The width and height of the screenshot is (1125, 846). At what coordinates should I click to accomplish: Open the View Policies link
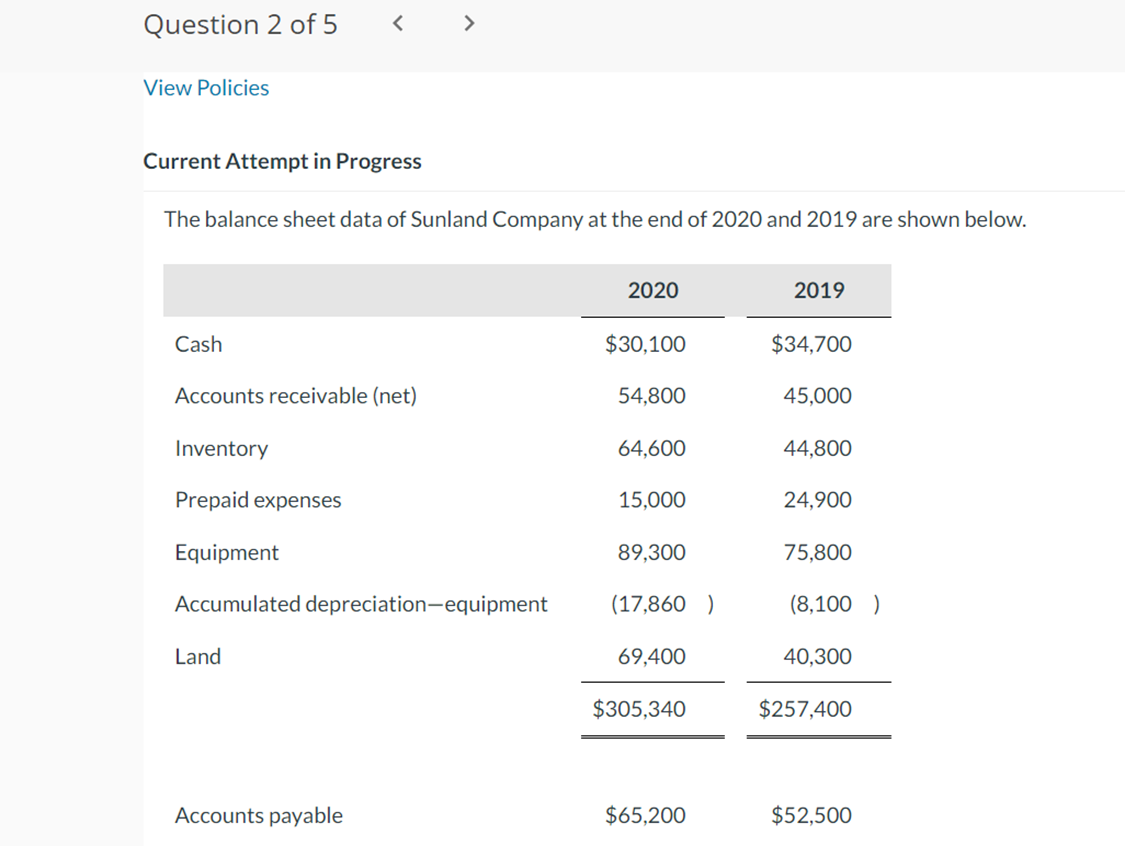pyautogui.click(x=206, y=88)
